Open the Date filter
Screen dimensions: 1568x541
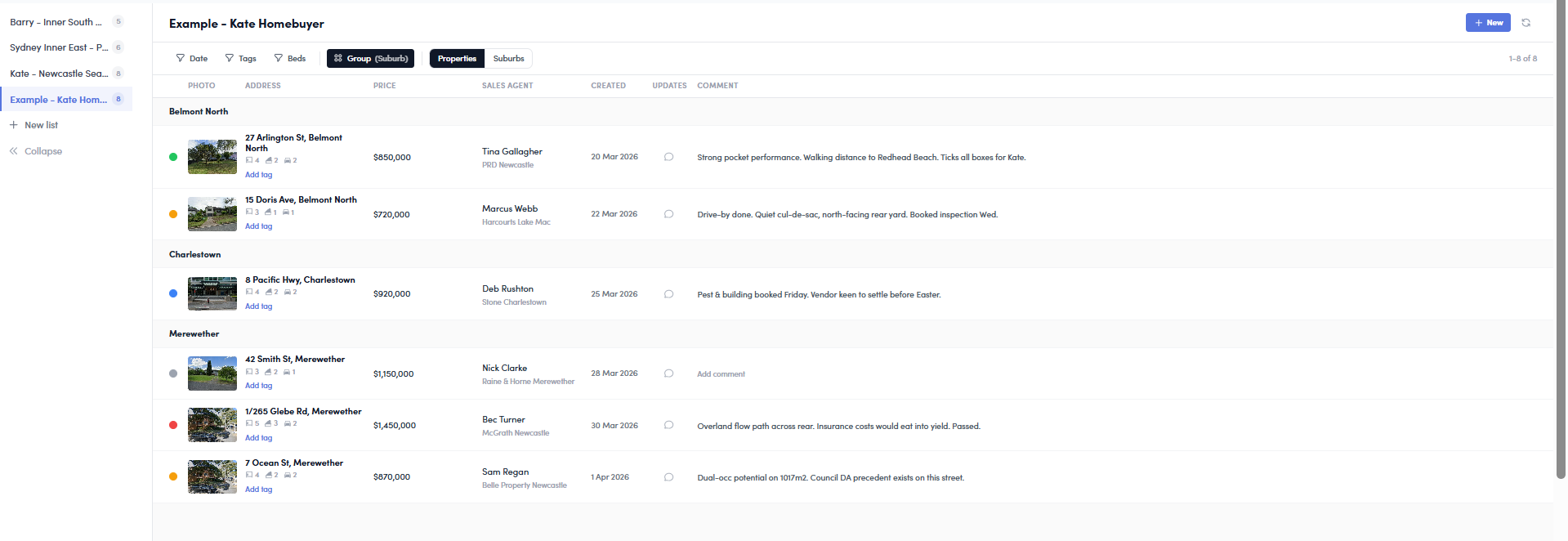coord(192,59)
